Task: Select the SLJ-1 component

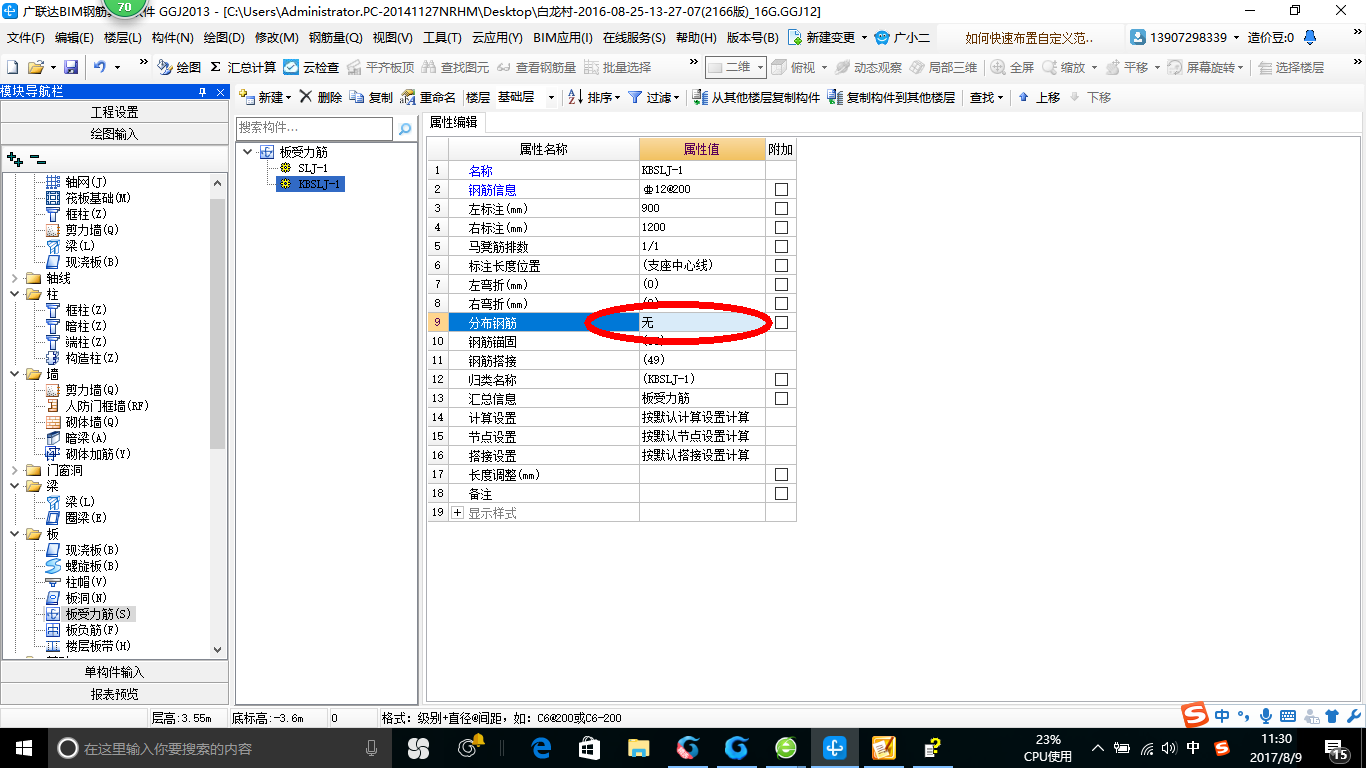Action: coord(312,168)
